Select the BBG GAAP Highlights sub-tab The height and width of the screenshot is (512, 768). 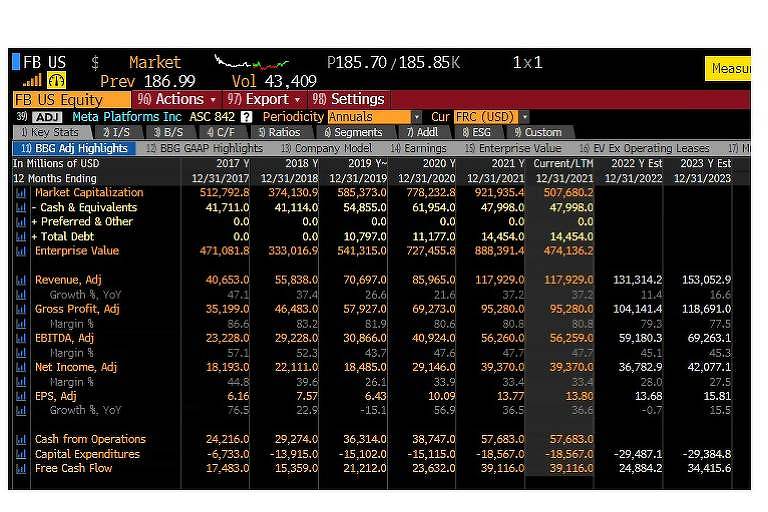pyautogui.click(x=205, y=148)
